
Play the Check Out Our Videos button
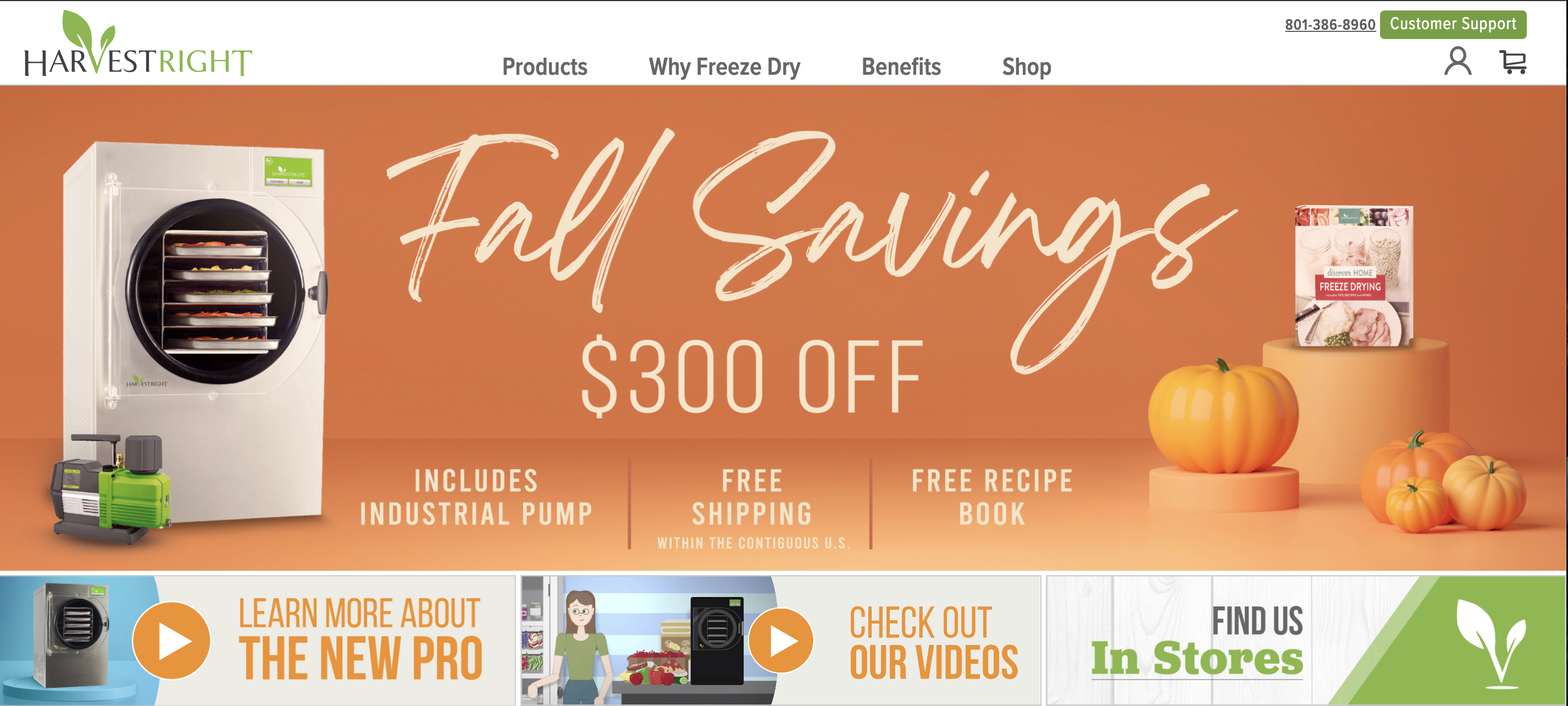(781, 640)
